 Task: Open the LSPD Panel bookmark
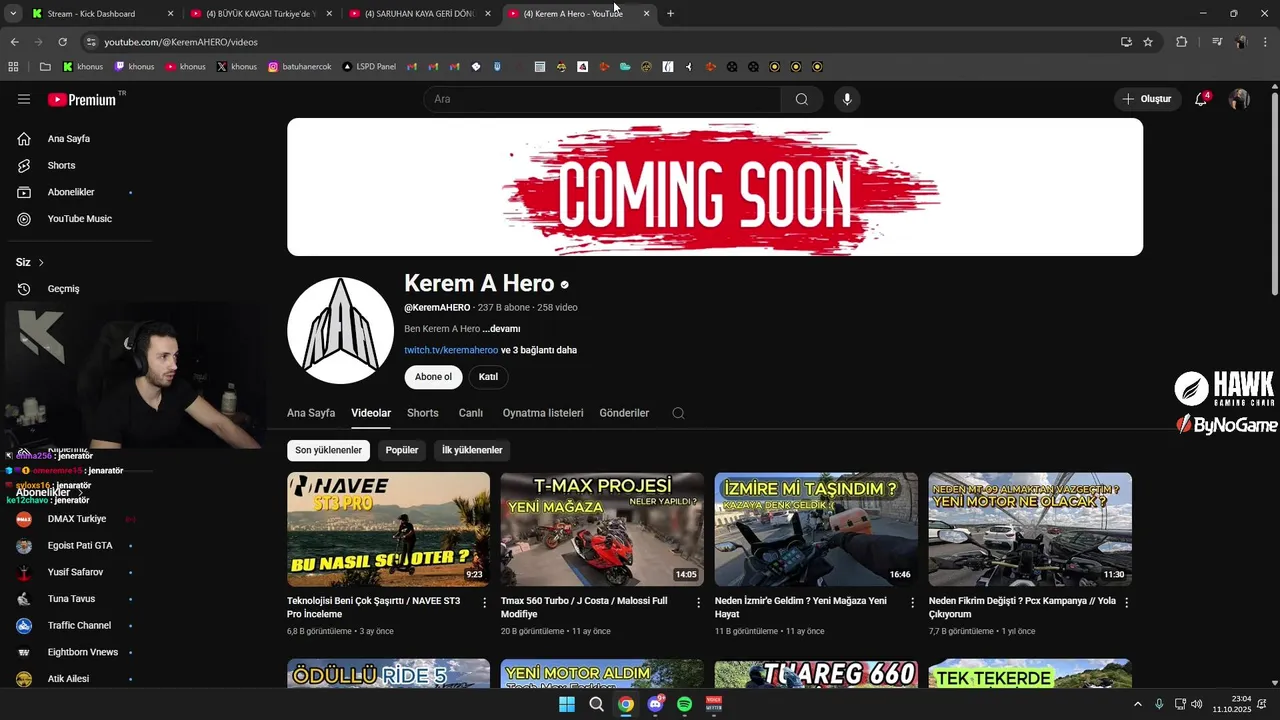[369, 67]
